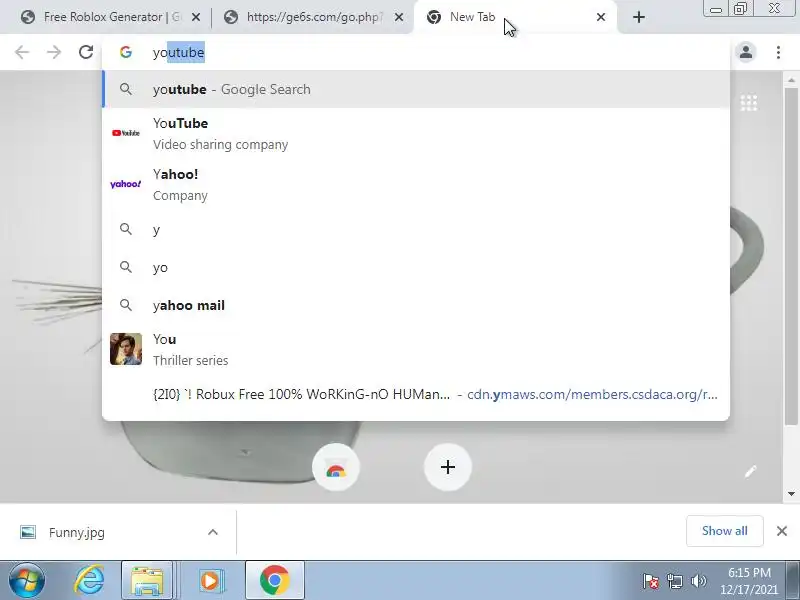Reload the page with refresh icon
The height and width of the screenshot is (600, 800).
(x=86, y=52)
